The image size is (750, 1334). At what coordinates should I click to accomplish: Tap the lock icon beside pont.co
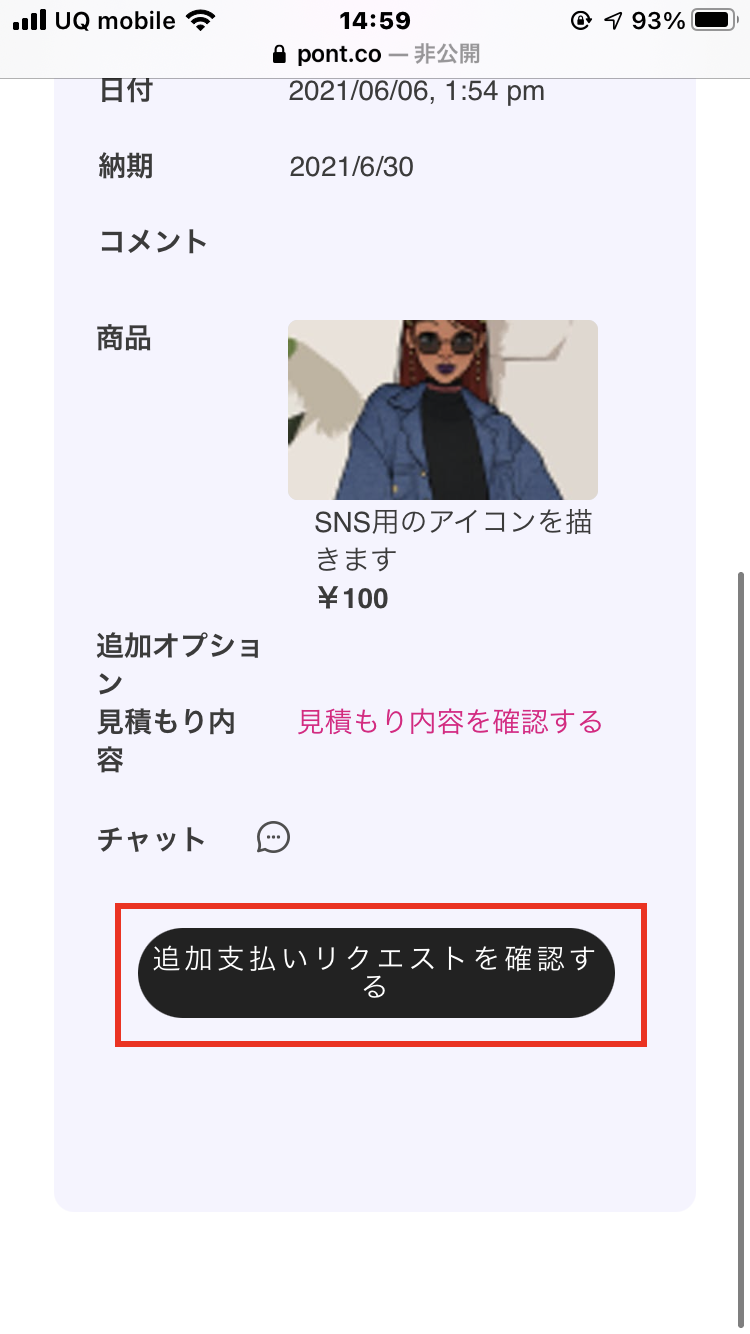pos(279,55)
